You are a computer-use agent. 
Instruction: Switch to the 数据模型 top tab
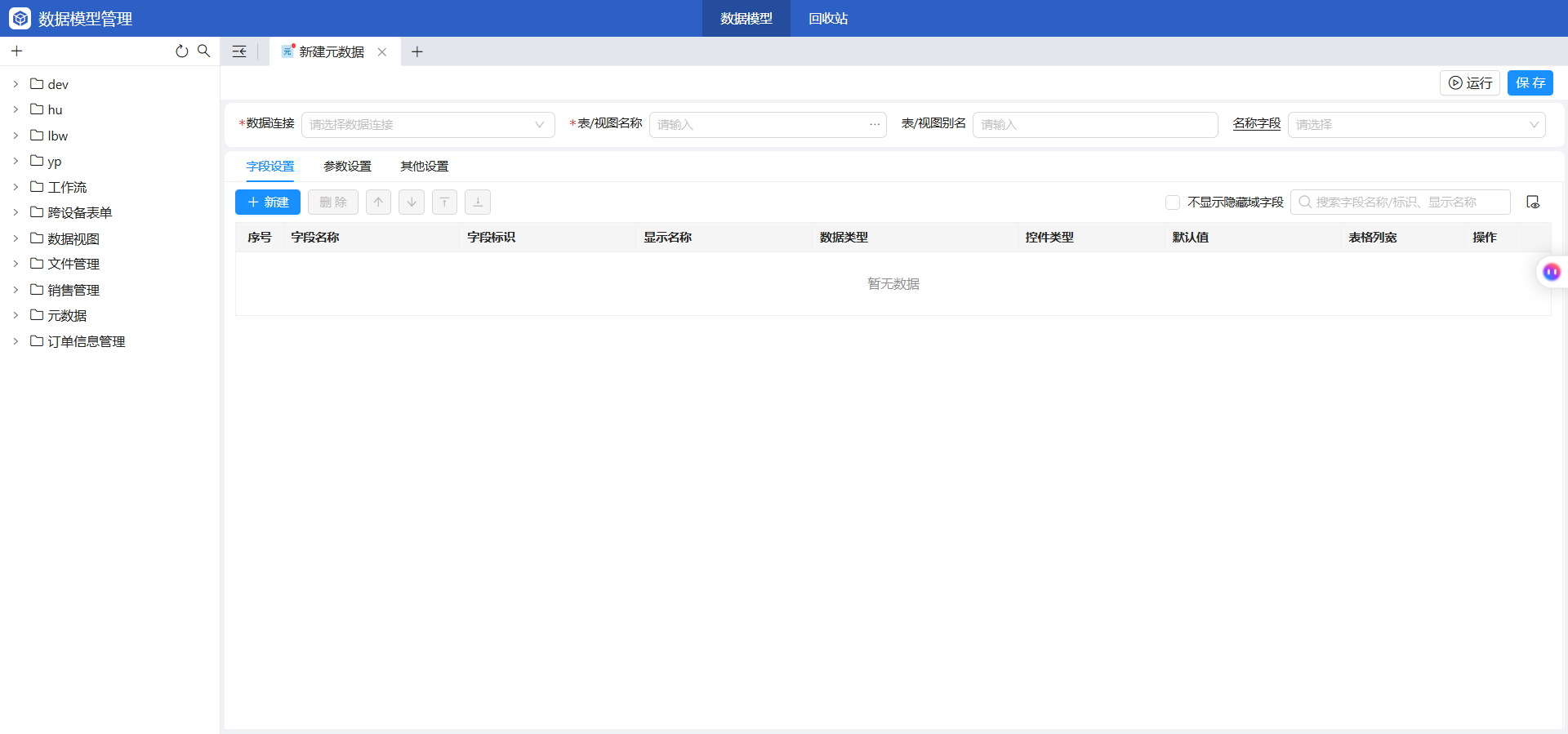(x=746, y=18)
